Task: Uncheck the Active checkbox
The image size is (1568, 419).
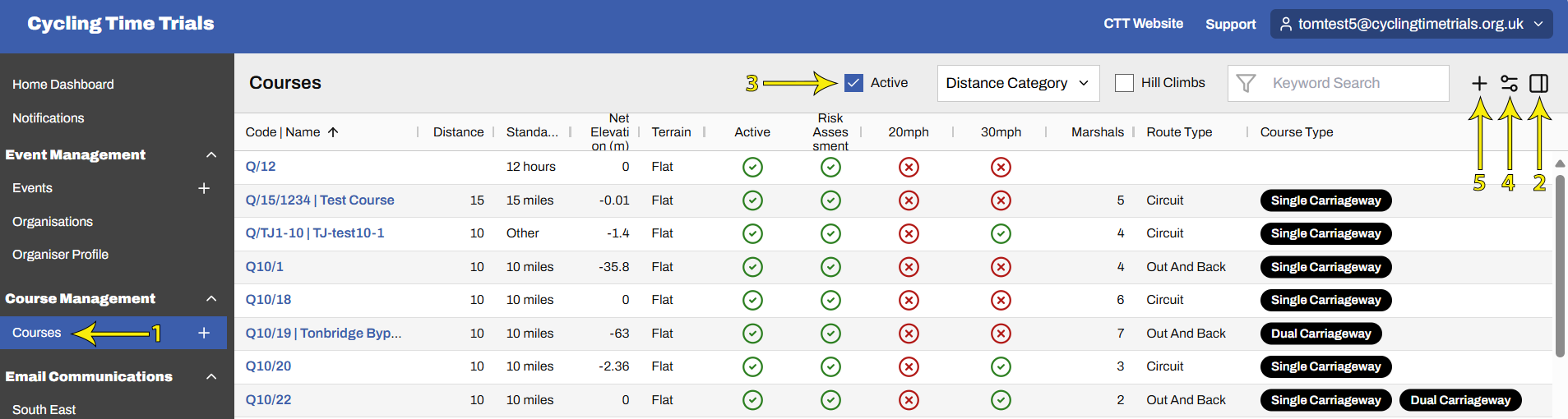Action: (x=853, y=83)
